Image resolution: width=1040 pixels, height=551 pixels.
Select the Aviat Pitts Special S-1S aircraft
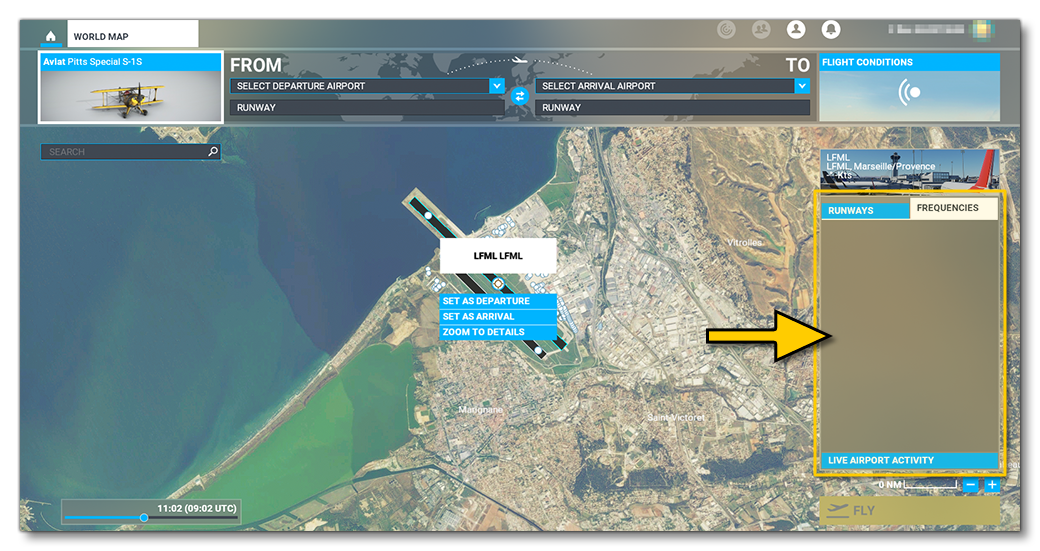(x=130, y=88)
